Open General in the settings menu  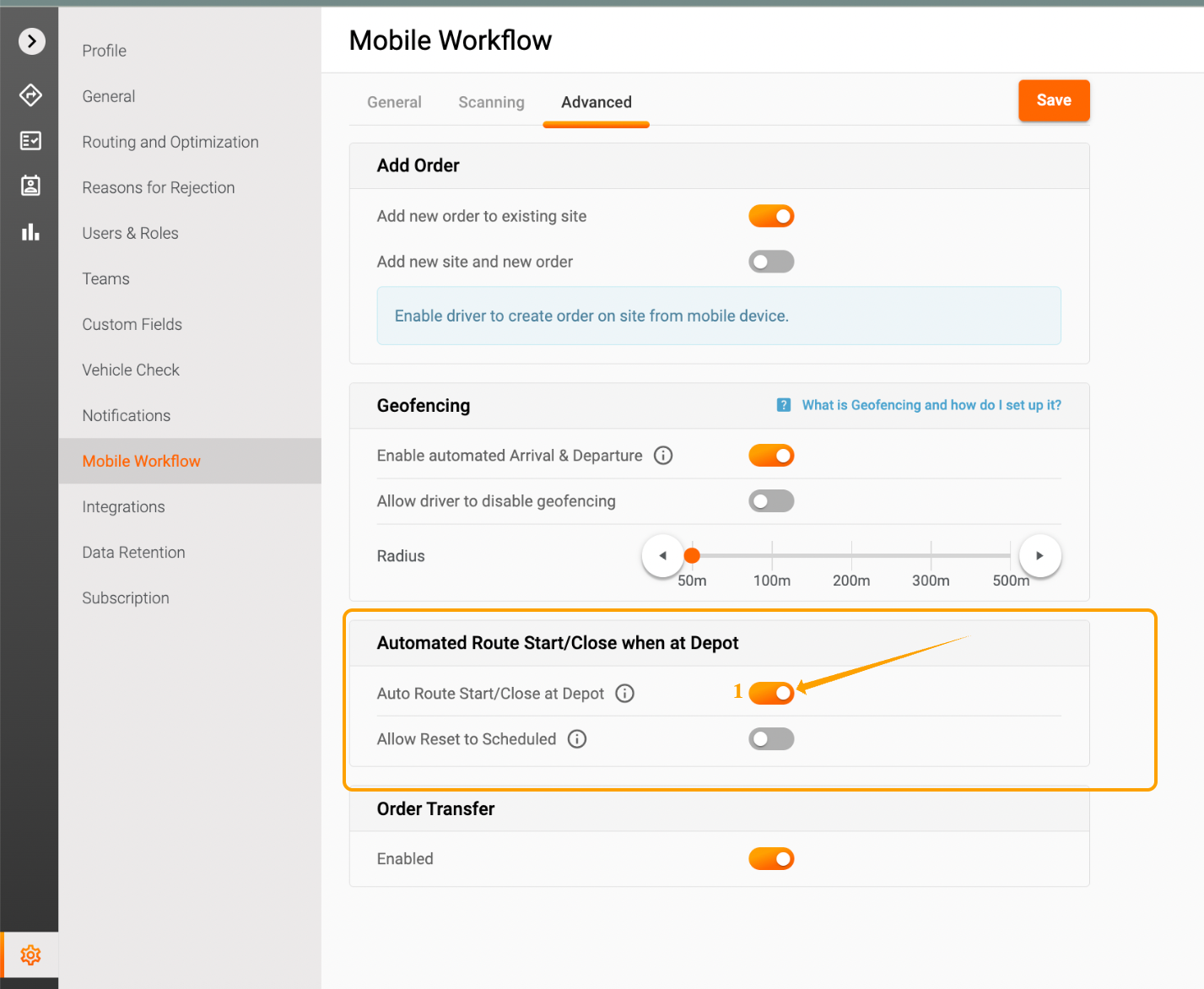pyautogui.click(x=109, y=96)
